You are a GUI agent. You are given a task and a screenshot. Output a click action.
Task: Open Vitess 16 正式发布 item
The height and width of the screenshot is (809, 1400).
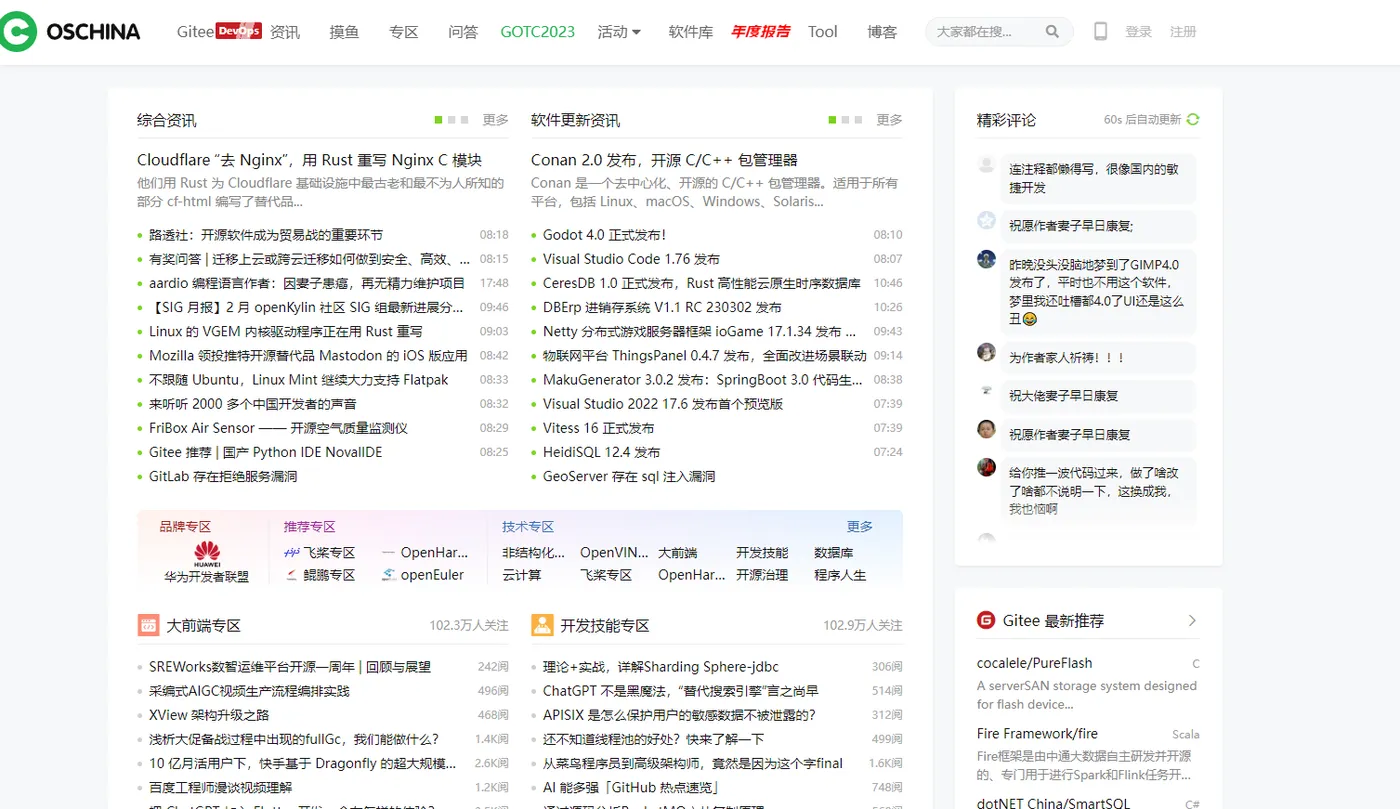599,428
